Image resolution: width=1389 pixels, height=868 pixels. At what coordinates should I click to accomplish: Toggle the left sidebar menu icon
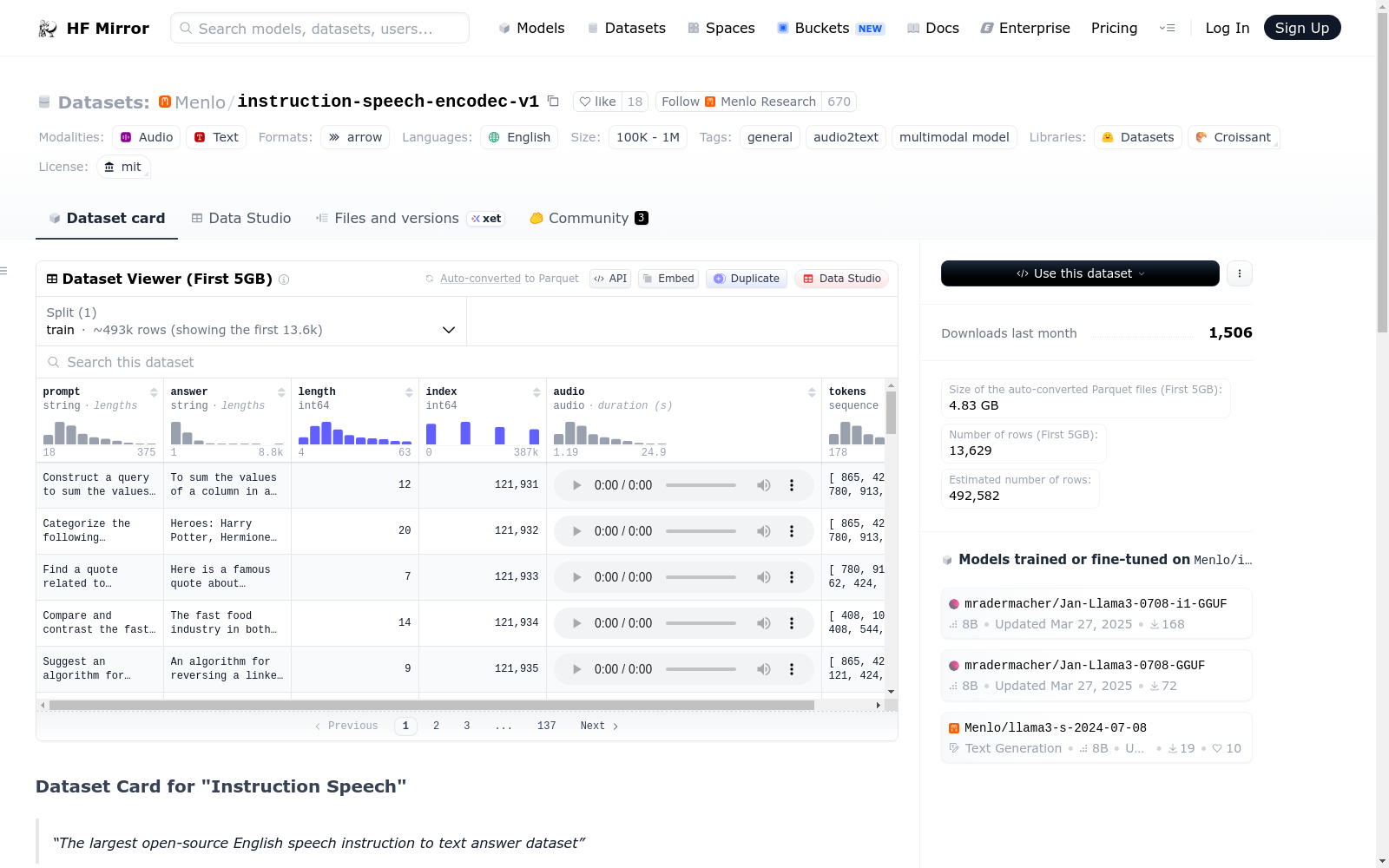tap(3, 272)
